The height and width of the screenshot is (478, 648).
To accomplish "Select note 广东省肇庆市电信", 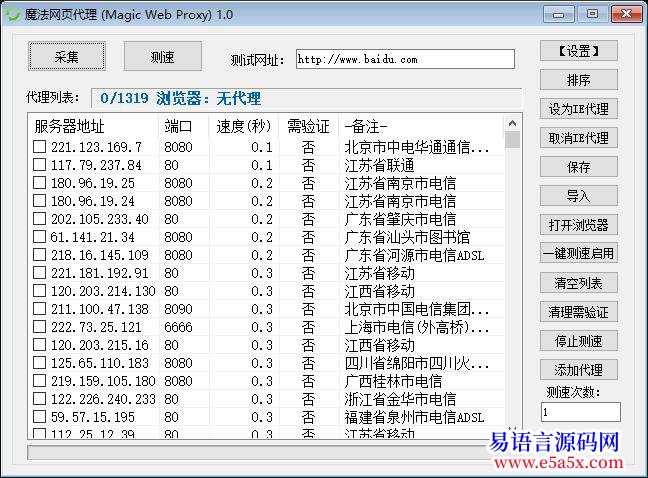I will point(400,219).
